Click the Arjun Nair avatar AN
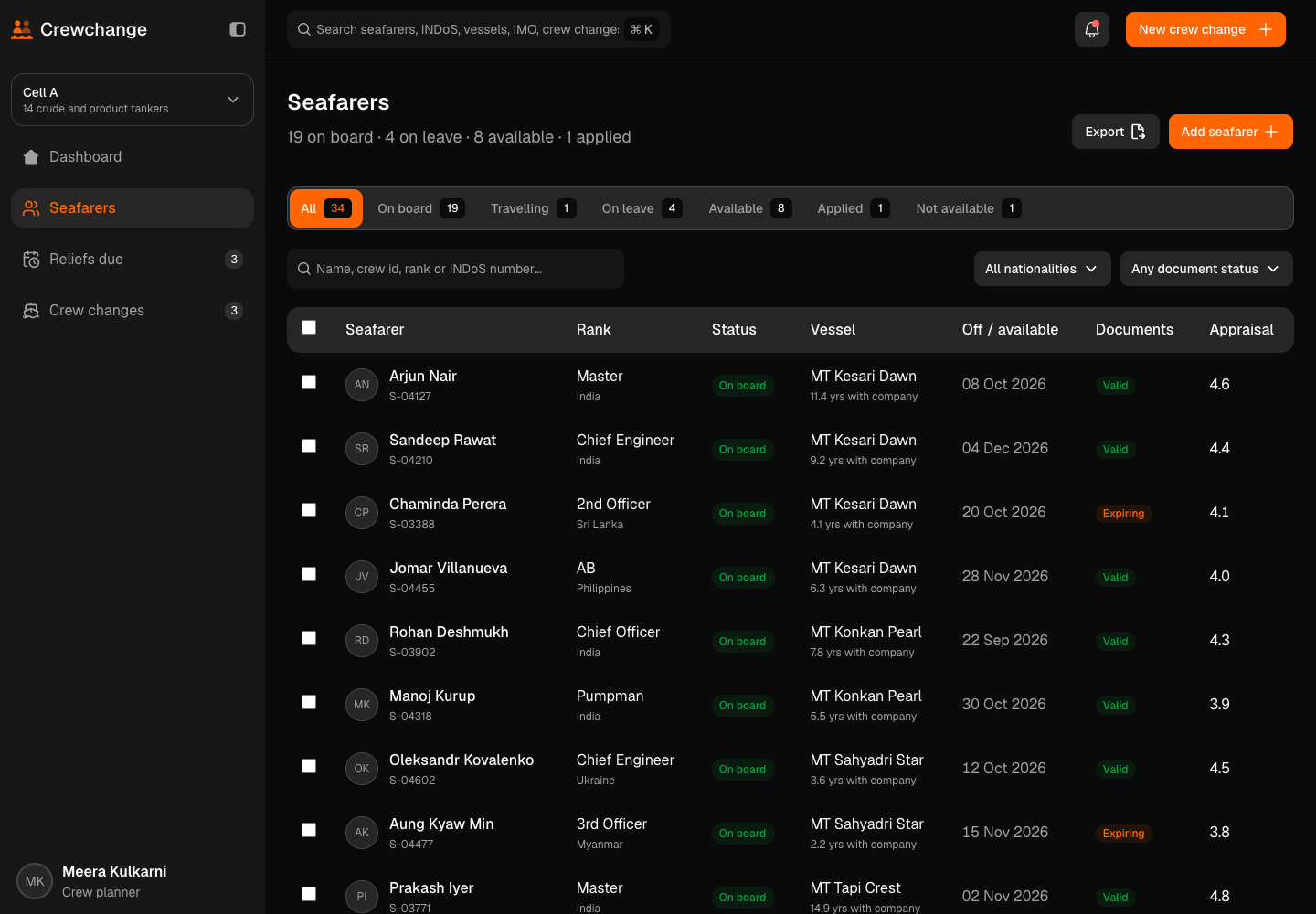The height and width of the screenshot is (914, 1316). (362, 385)
